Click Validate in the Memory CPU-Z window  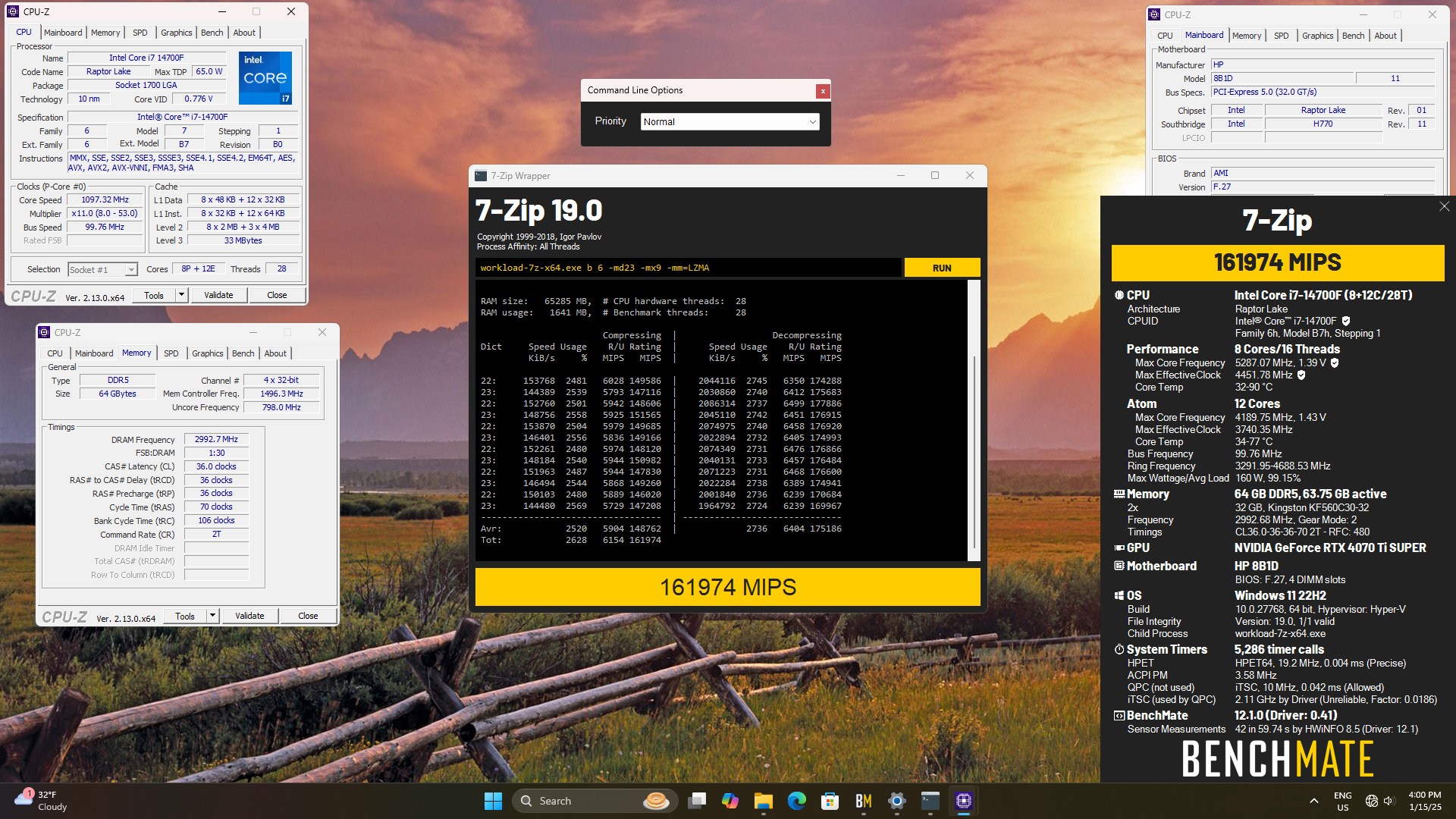coord(249,616)
